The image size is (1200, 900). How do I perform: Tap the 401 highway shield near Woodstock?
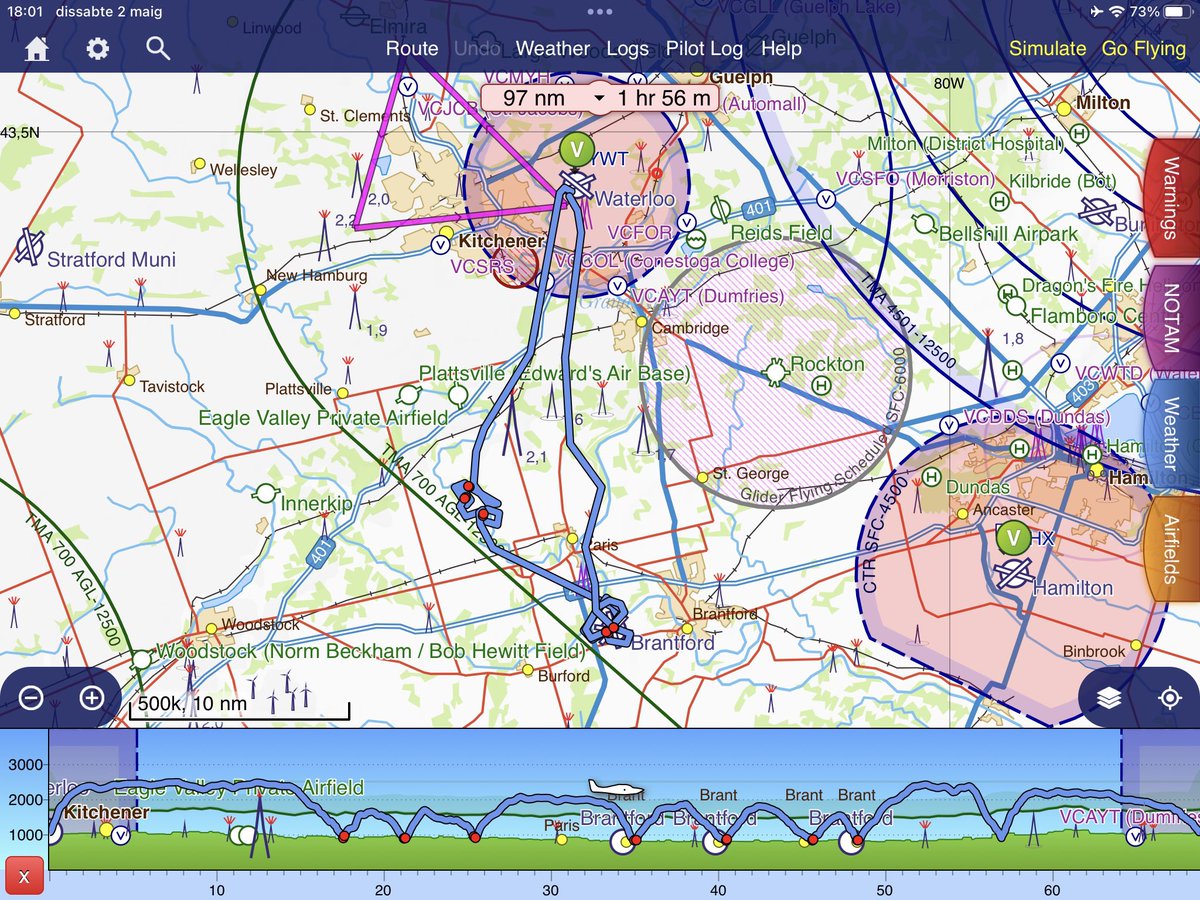coord(319,552)
